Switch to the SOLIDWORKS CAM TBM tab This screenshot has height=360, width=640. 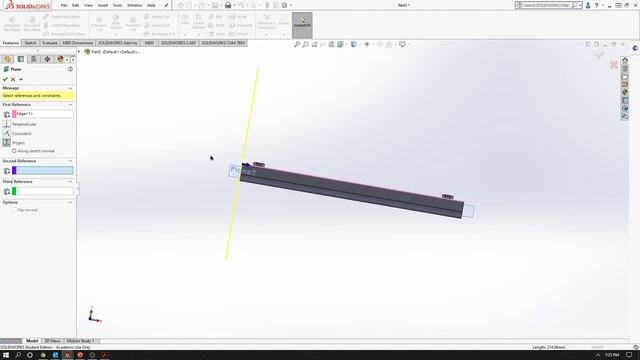tap(223, 43)
